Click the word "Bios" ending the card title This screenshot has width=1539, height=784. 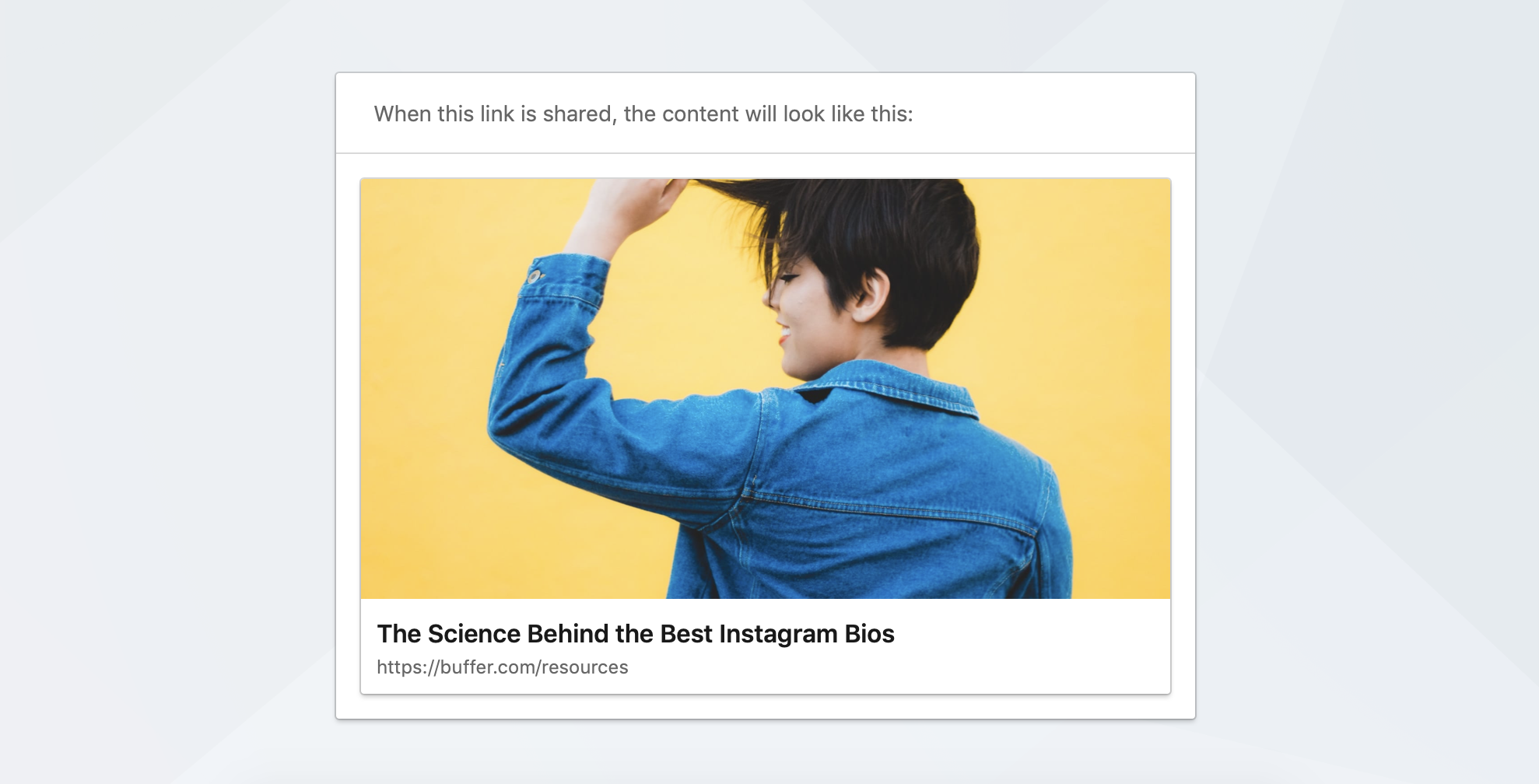(869, 634)
